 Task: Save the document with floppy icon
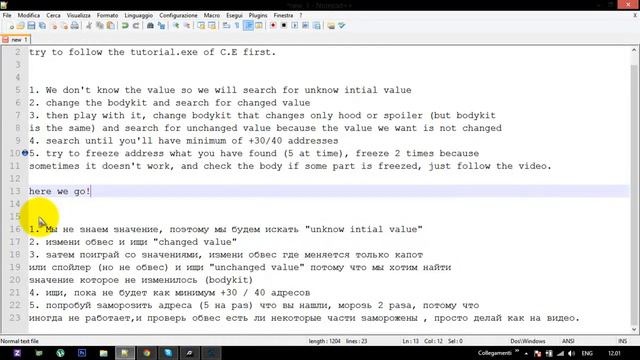31,26
